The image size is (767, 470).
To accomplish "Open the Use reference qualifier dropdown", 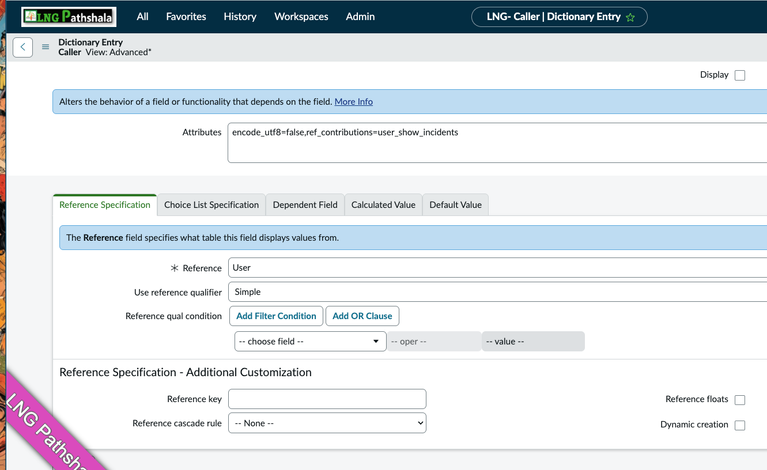I will click(497, 292).
